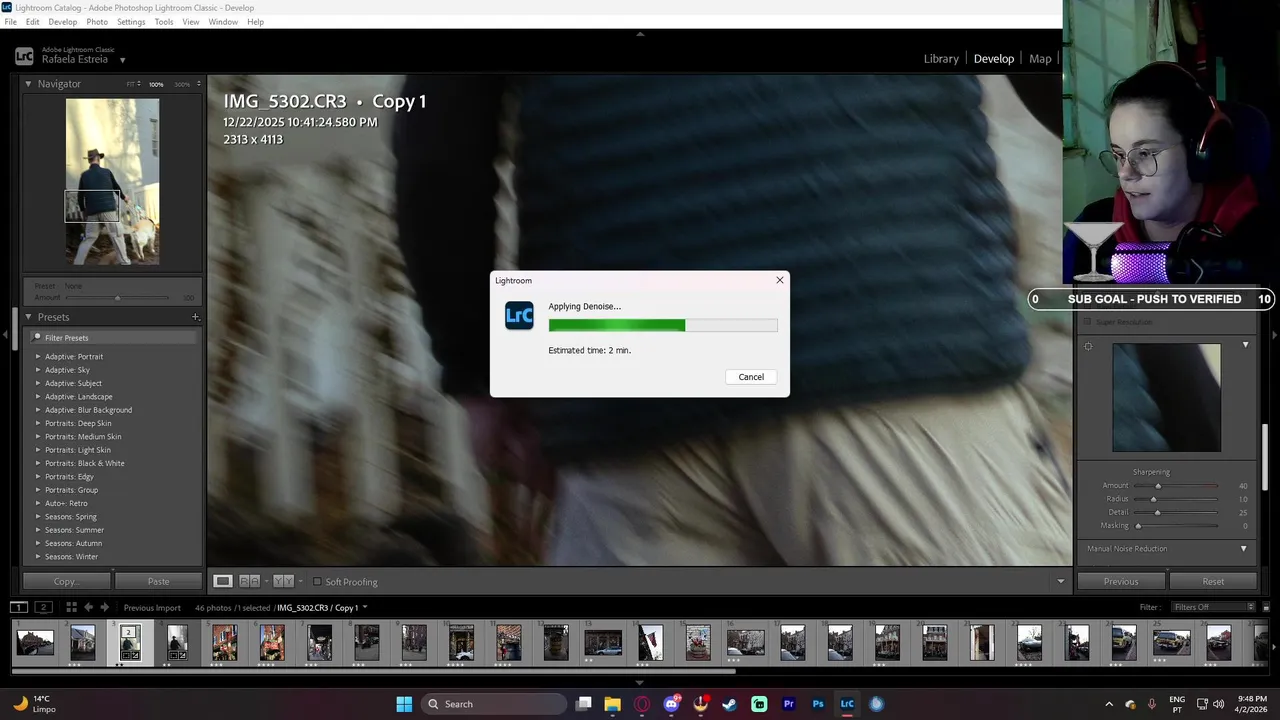The height and width of the screenshot is (720, 1280).
Task: Click the microphone icon in system tray
Action: (x=1152, y=704)
